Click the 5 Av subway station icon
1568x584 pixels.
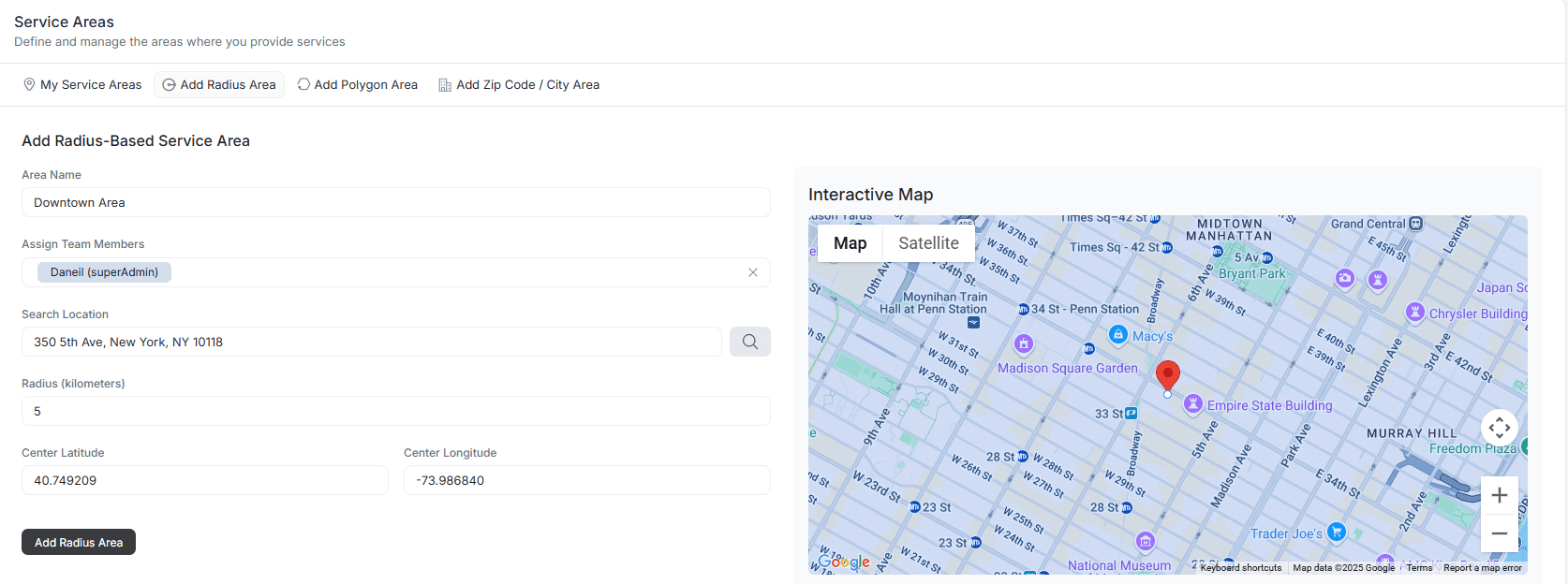pos(1267,257)
